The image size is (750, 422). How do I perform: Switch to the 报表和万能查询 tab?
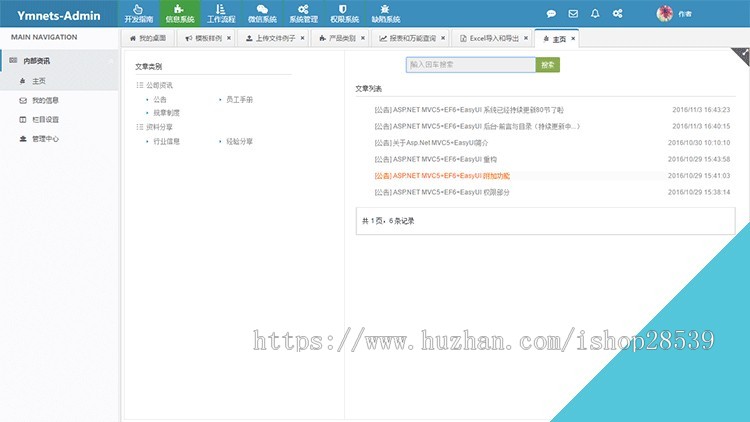click(x=408, y=38)
